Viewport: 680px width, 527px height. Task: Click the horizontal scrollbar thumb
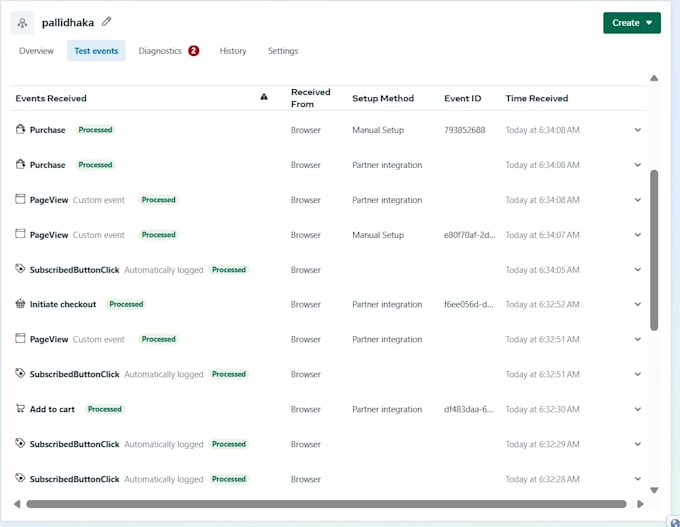tap(326, 504)
